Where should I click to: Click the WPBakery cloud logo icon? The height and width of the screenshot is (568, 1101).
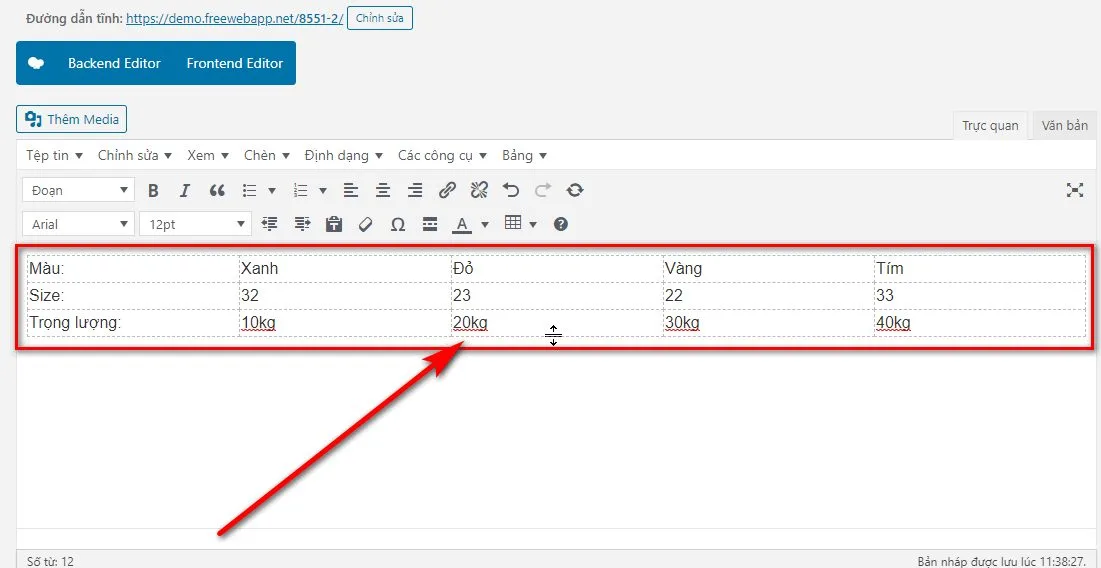point(36,63)
